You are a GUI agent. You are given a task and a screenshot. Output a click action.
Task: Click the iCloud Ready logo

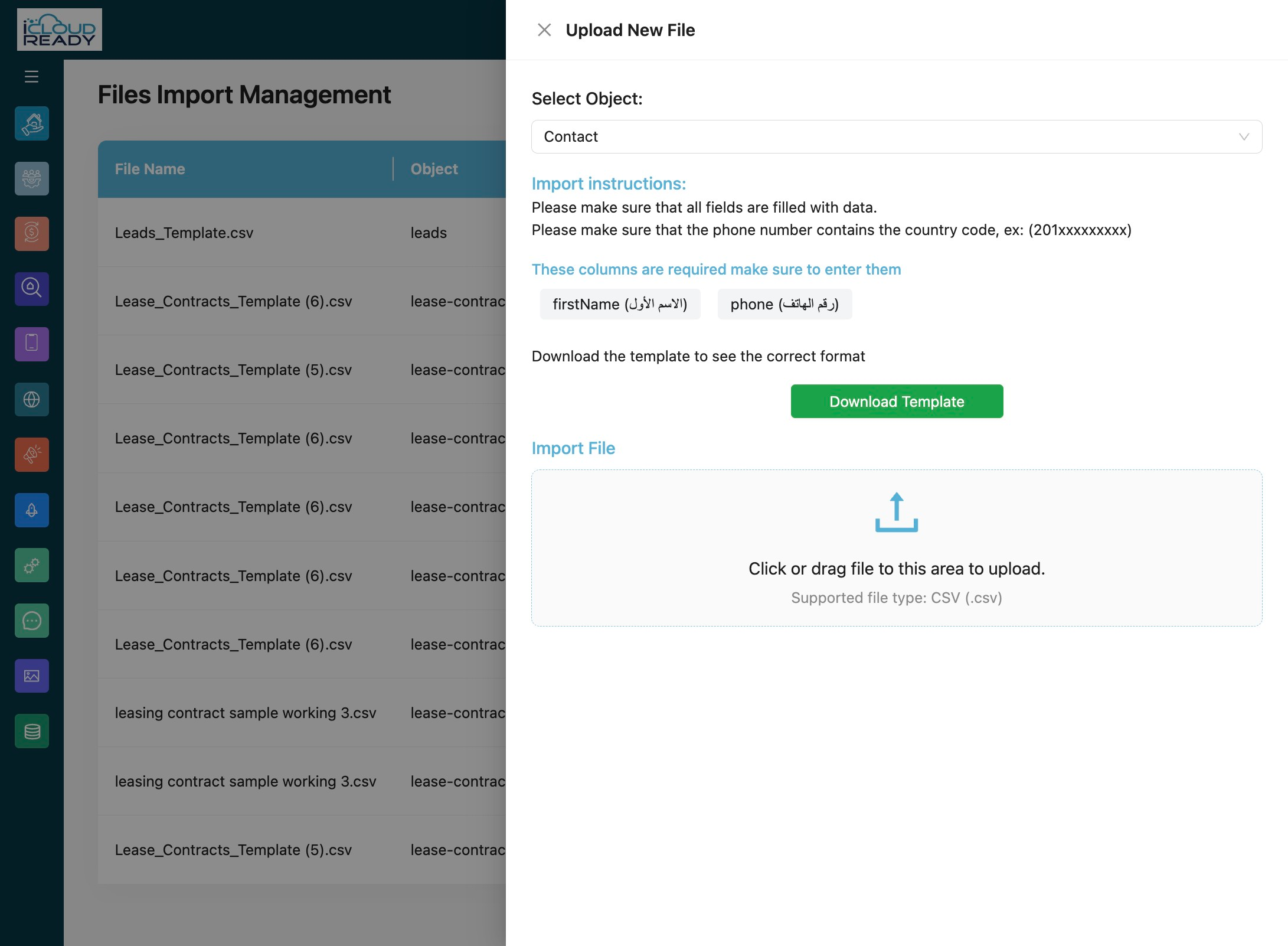(x=60, y=30)
